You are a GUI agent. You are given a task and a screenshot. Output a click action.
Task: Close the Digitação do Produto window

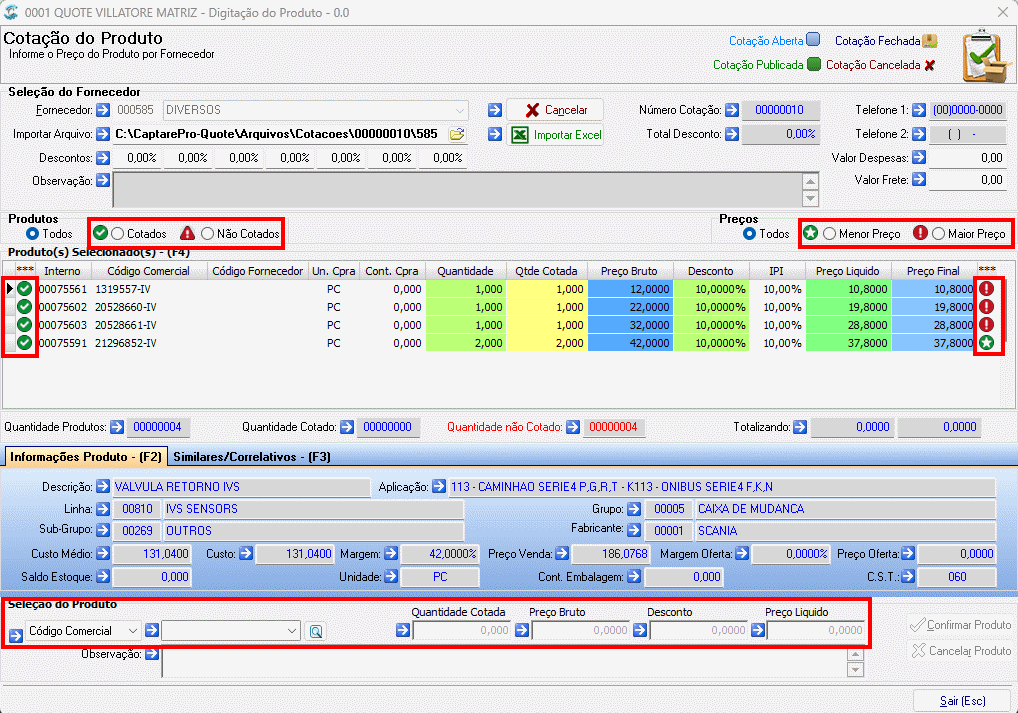[x=1002, y=12]
